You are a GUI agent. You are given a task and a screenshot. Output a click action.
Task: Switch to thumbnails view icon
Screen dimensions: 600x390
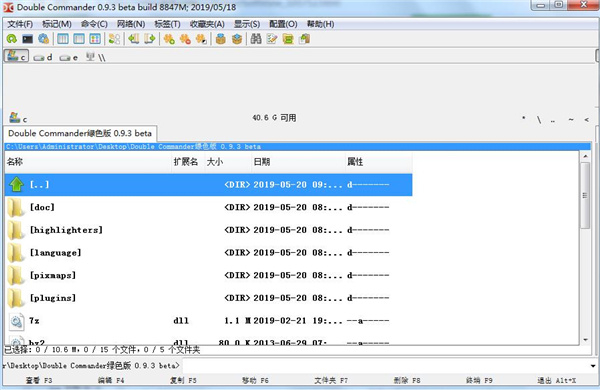(x=95, y=39)
